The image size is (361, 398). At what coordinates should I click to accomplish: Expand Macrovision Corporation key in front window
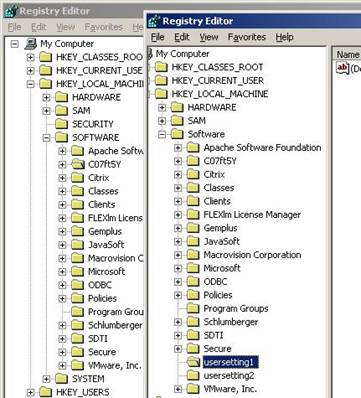(178, 255)
